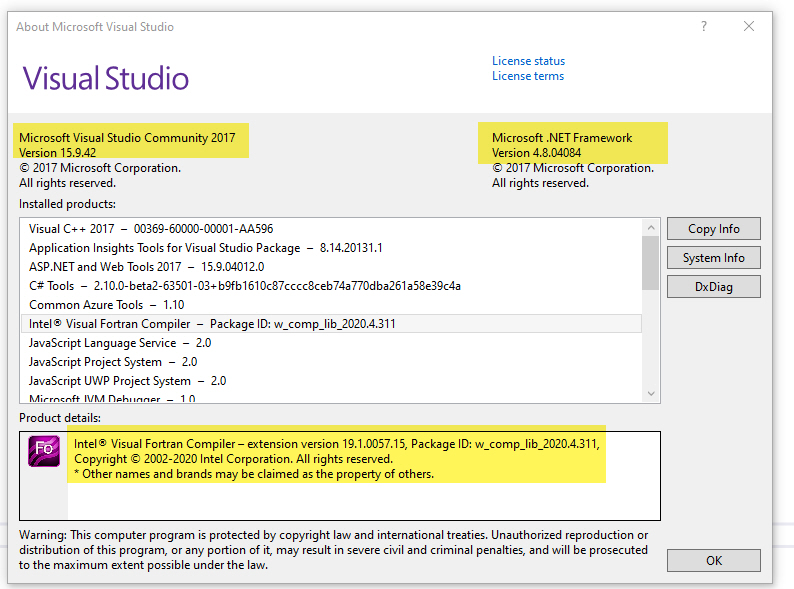Screen dimensions: 794x589
Task: Close the About Microsoft Visual Studio dialog
Action: [x=749, y=27]
